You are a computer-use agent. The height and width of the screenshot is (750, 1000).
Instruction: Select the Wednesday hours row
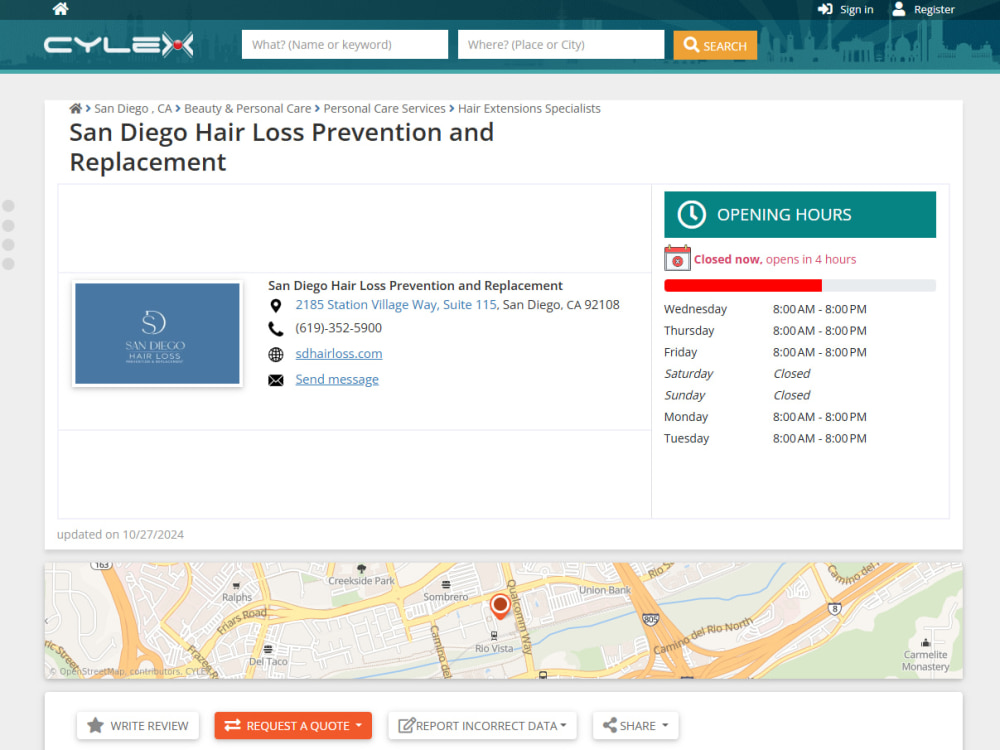coord(765,309)
